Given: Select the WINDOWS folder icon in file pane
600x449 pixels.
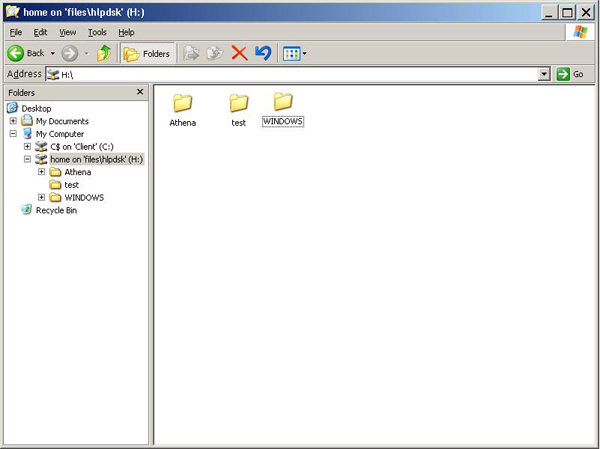Looking at the screenshot, I should (x=283, y=101).
